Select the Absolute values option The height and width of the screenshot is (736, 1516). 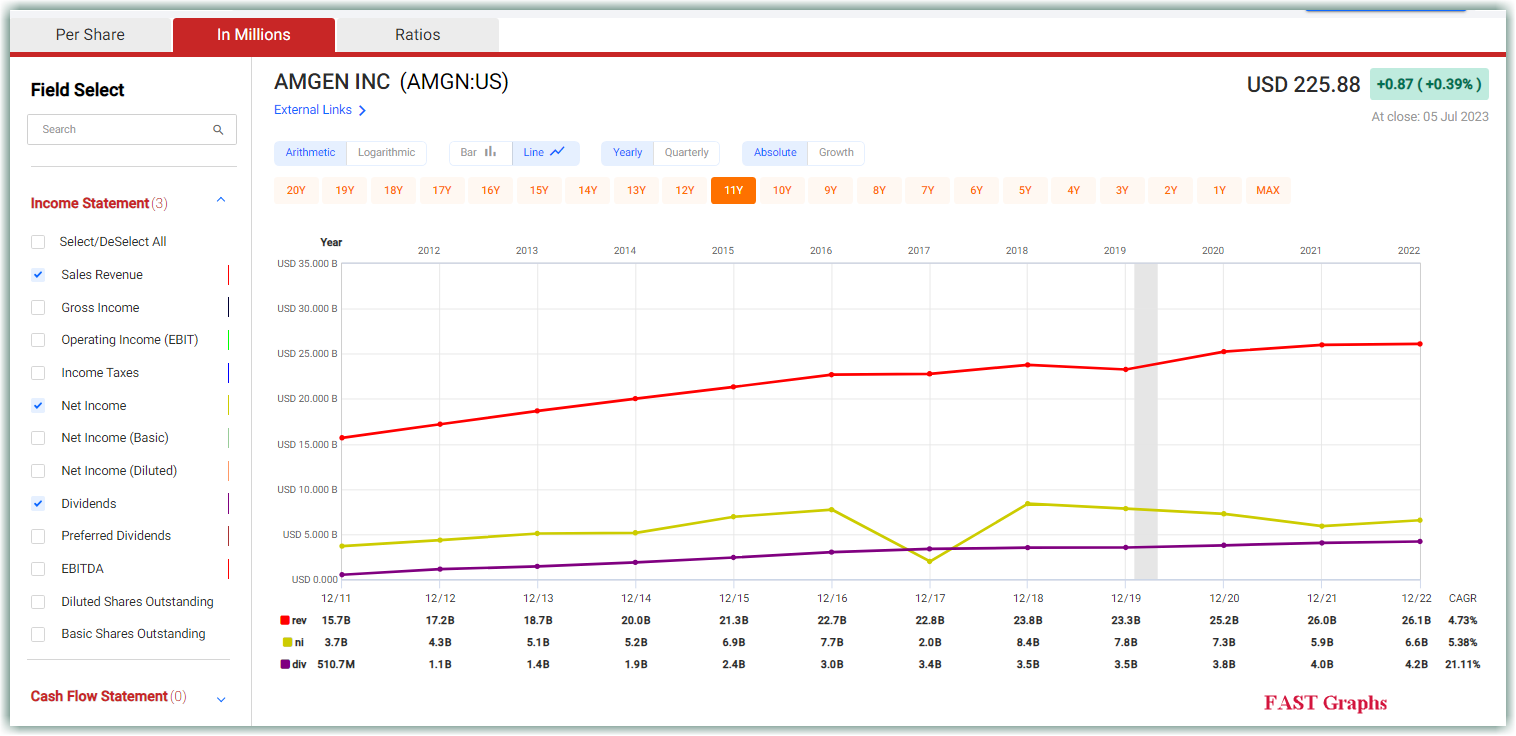[775, 153]
